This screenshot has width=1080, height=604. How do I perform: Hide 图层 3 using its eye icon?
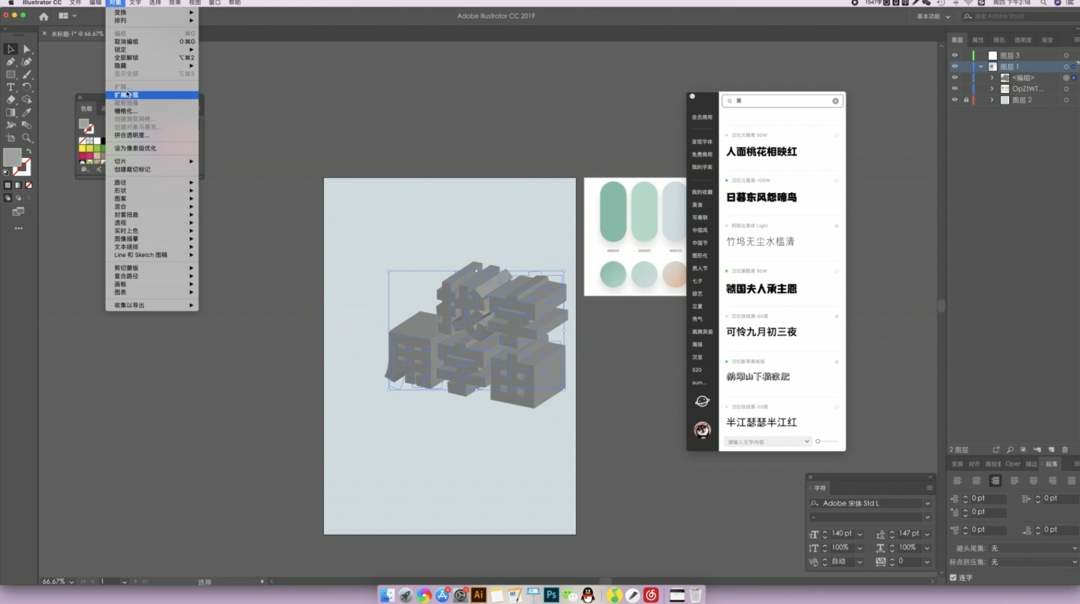pyautogui.click(x=955, y=56)
